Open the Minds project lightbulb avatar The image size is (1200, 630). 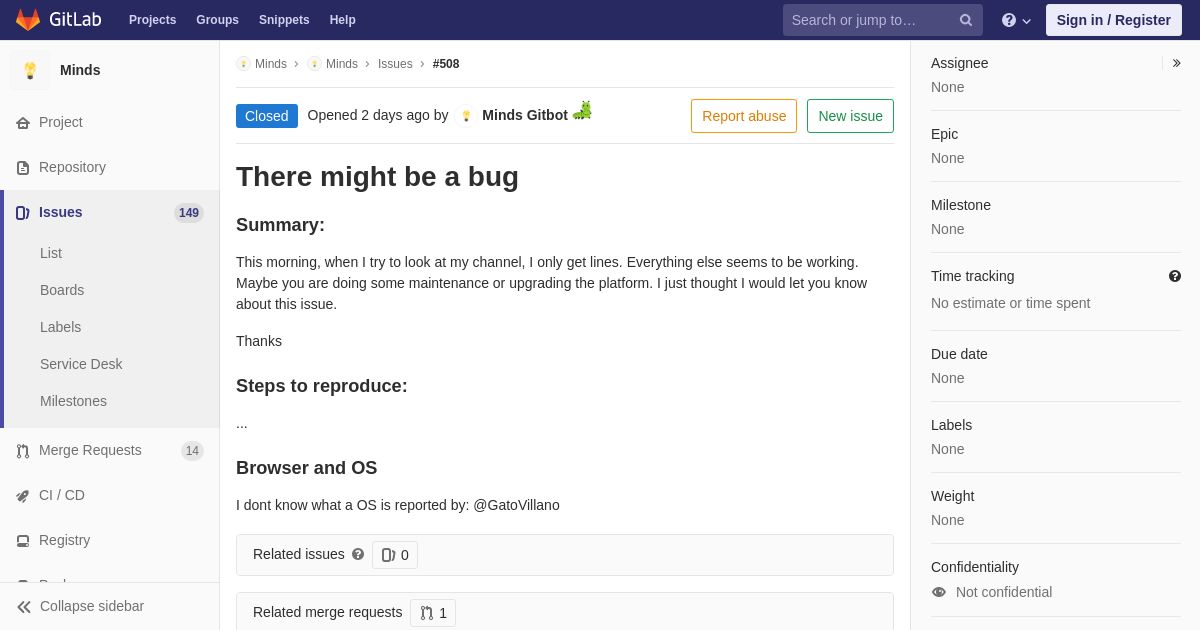click(x=30, y=70)
